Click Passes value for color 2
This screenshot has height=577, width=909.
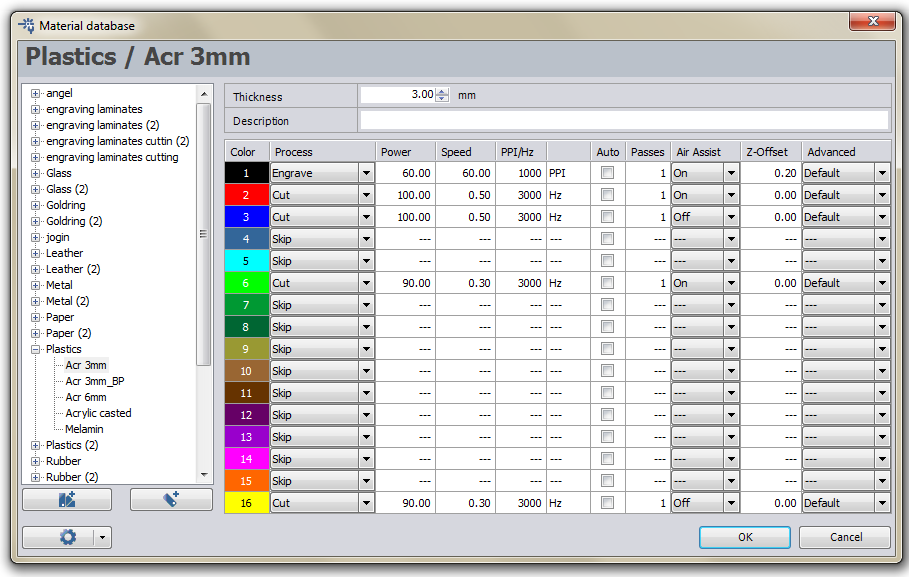click(x=648, y=195)
